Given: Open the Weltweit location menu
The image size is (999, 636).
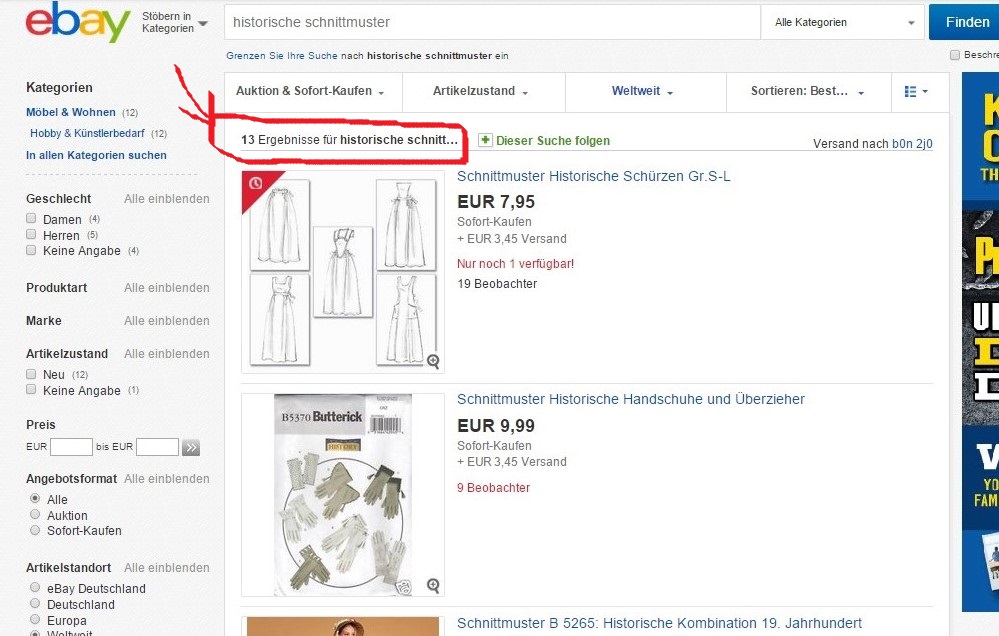Looking at the screenshot, I should tap(642, 92).
